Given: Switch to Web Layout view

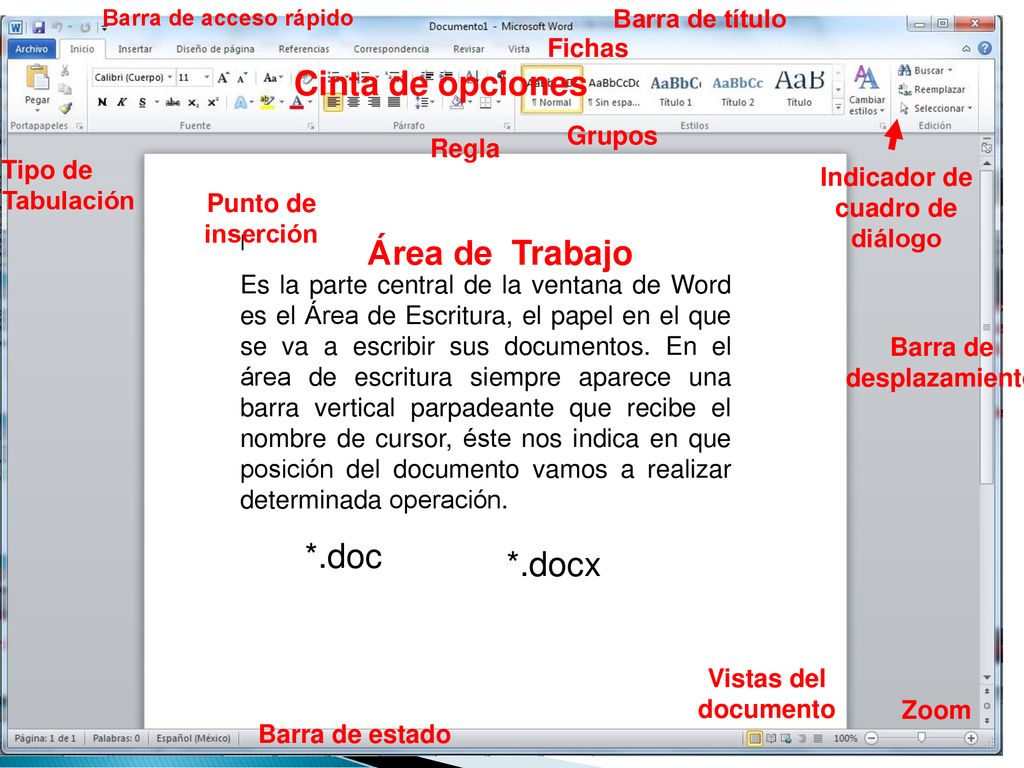Looking at the screenshot, I should (x=786, y=738).
